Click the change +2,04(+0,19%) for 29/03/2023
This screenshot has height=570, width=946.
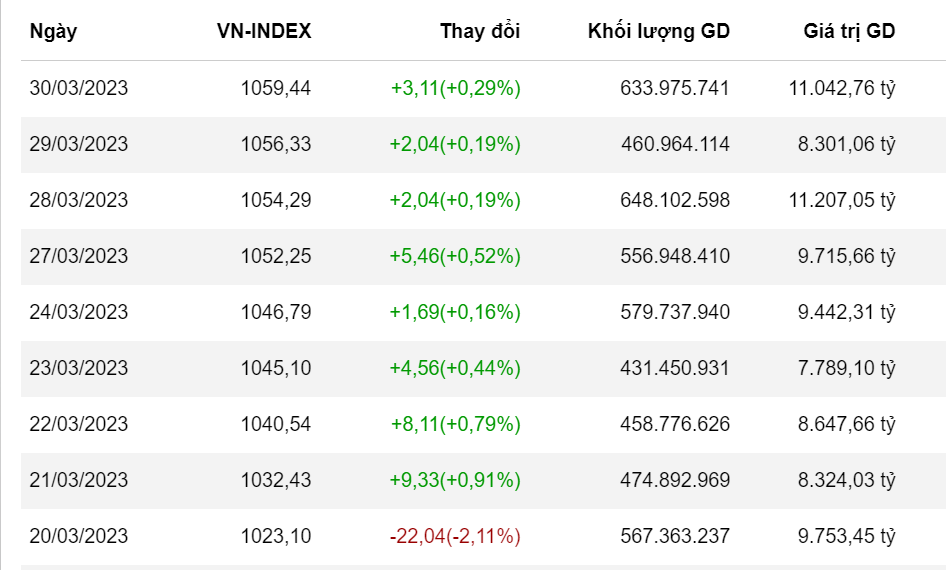tap(455, 145)
